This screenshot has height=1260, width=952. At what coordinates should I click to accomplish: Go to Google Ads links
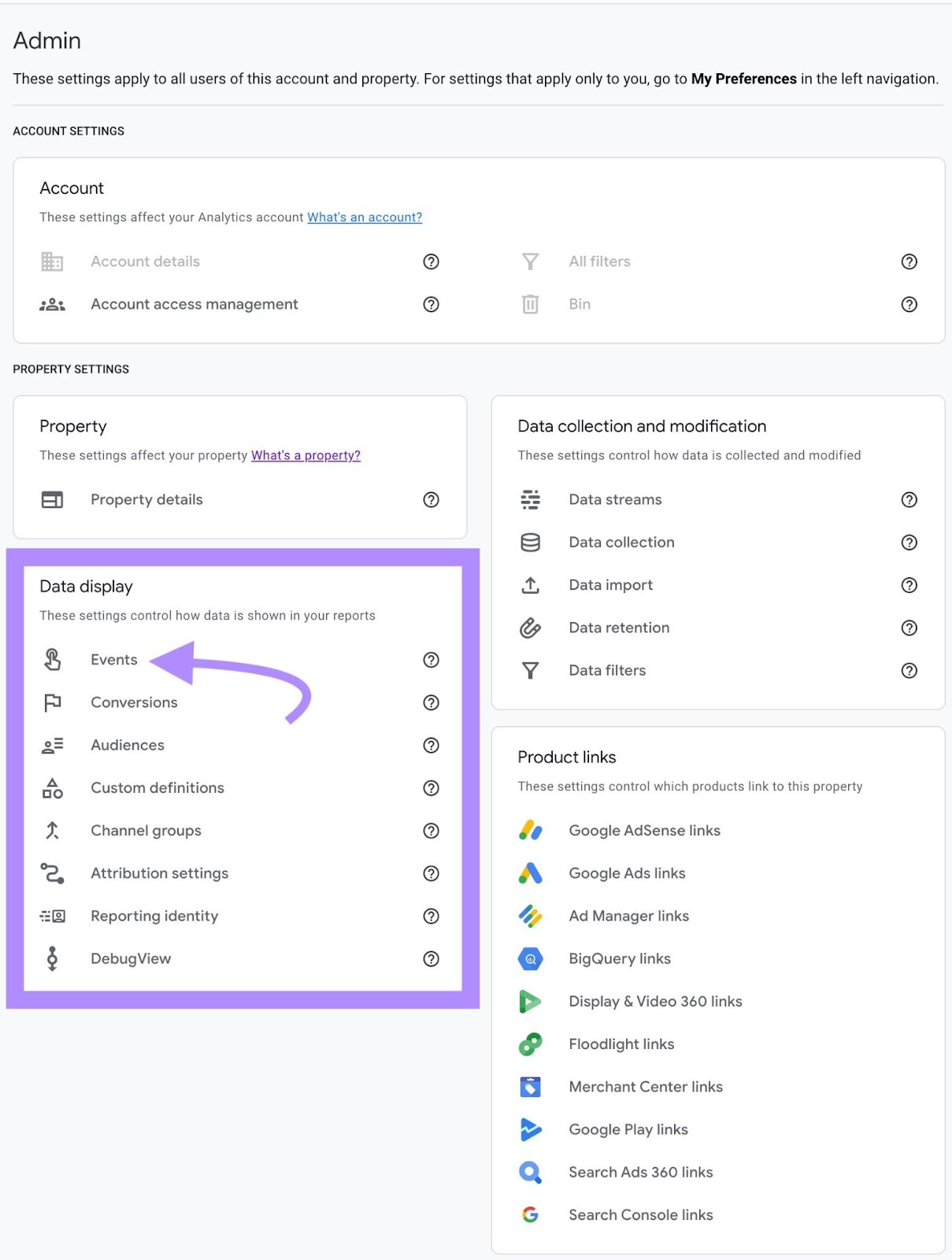(x=627, y=873)
